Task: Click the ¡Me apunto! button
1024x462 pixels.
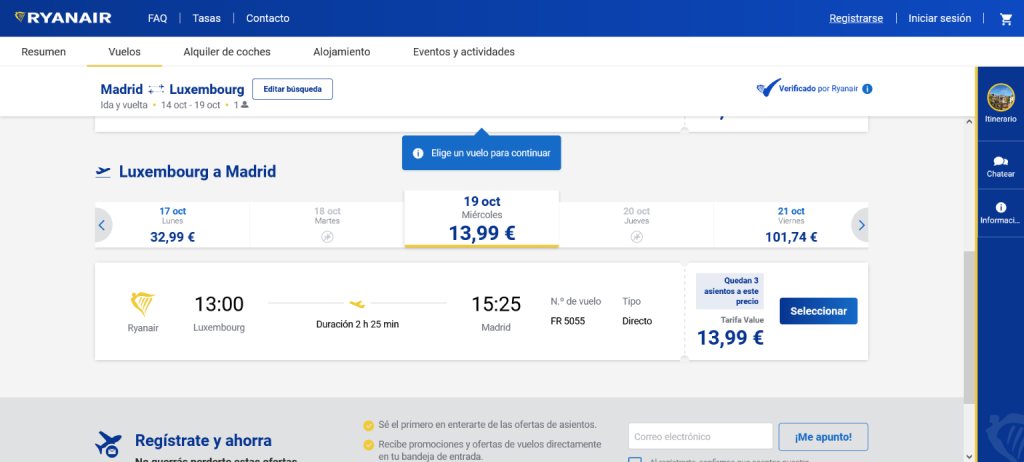Action: point(824,437)
